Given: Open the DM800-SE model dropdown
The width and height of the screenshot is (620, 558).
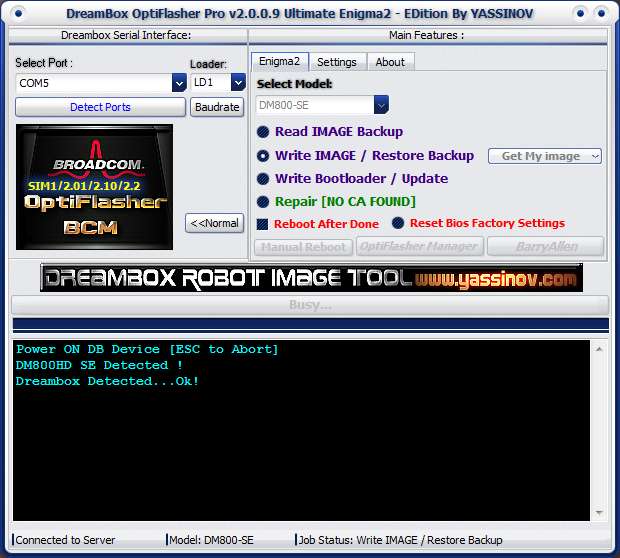Looking at the screenshot, I should click(x=381, y=105).
